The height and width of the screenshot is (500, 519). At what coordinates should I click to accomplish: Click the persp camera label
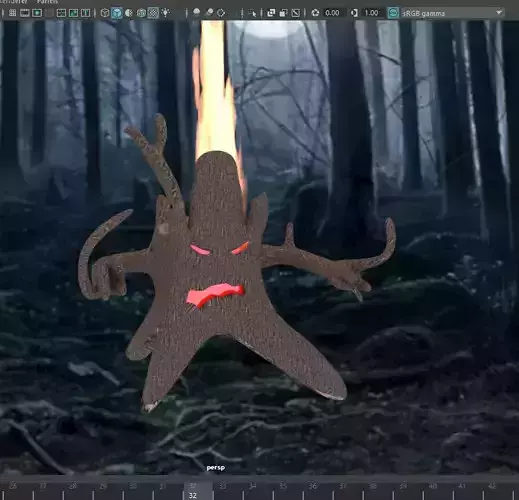(x=216, y=468)
